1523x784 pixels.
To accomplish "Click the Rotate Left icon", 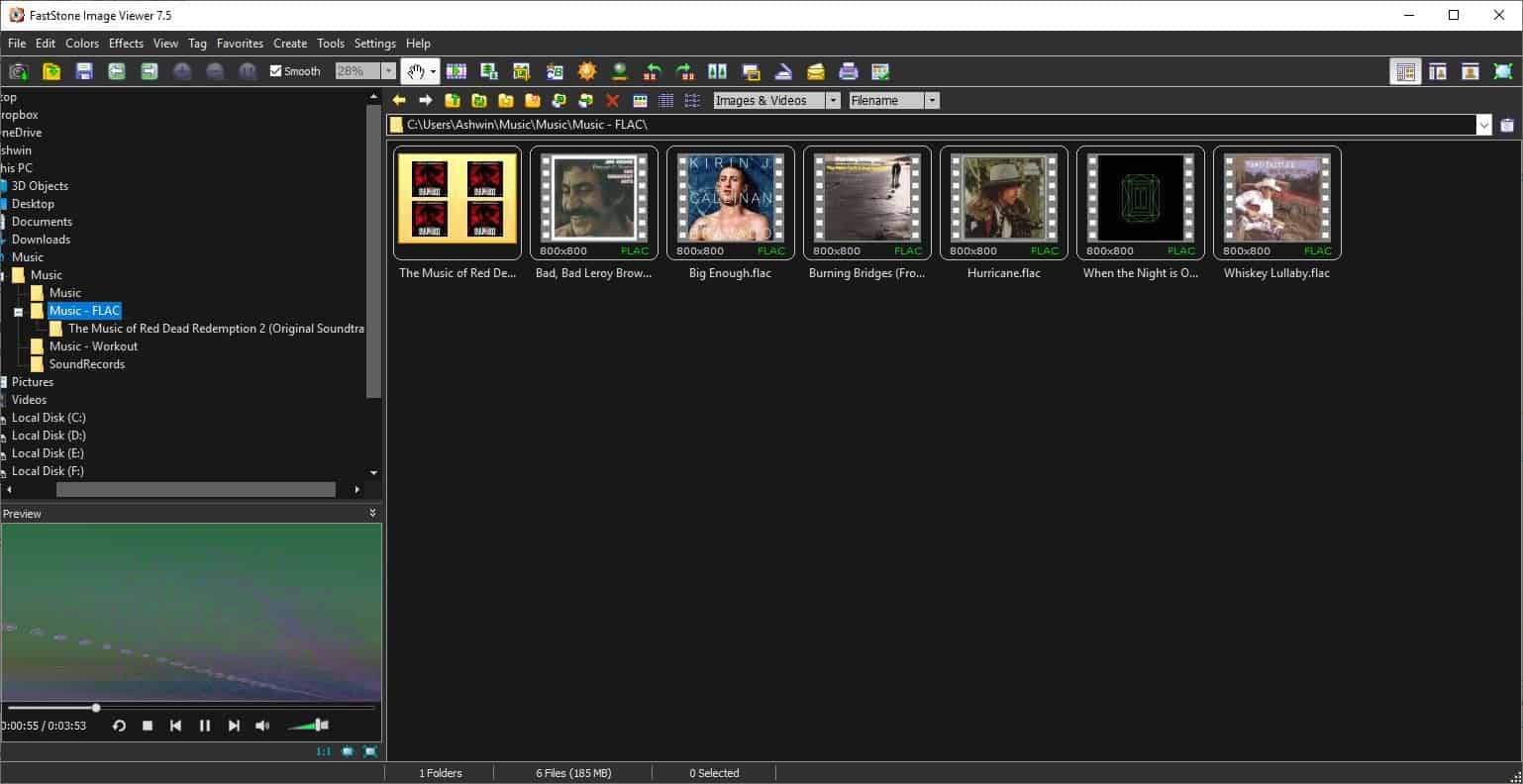I will (x=653, y=71).
